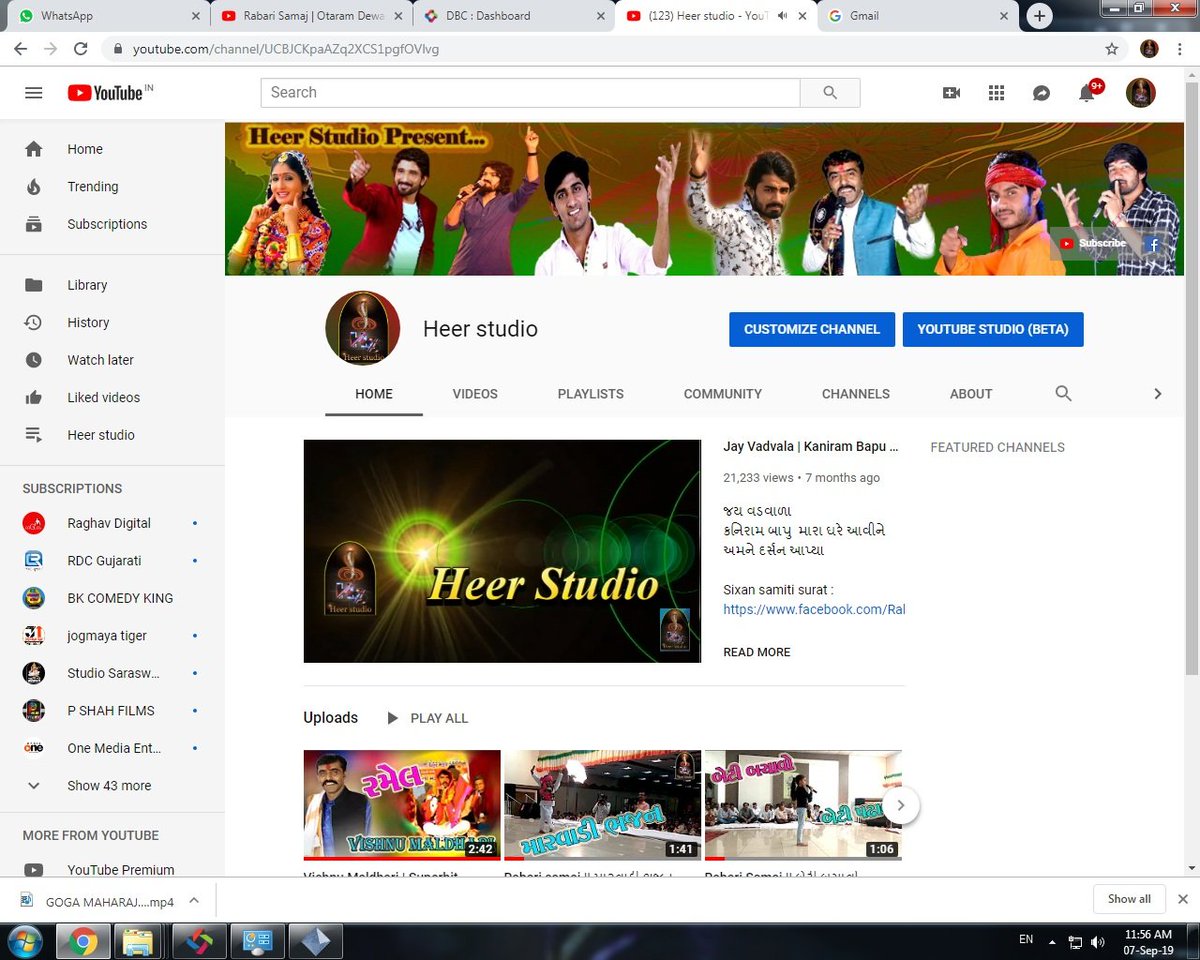The image size is (1200, 960).
Task: Open Watch later list
Action: click(112, 360)
